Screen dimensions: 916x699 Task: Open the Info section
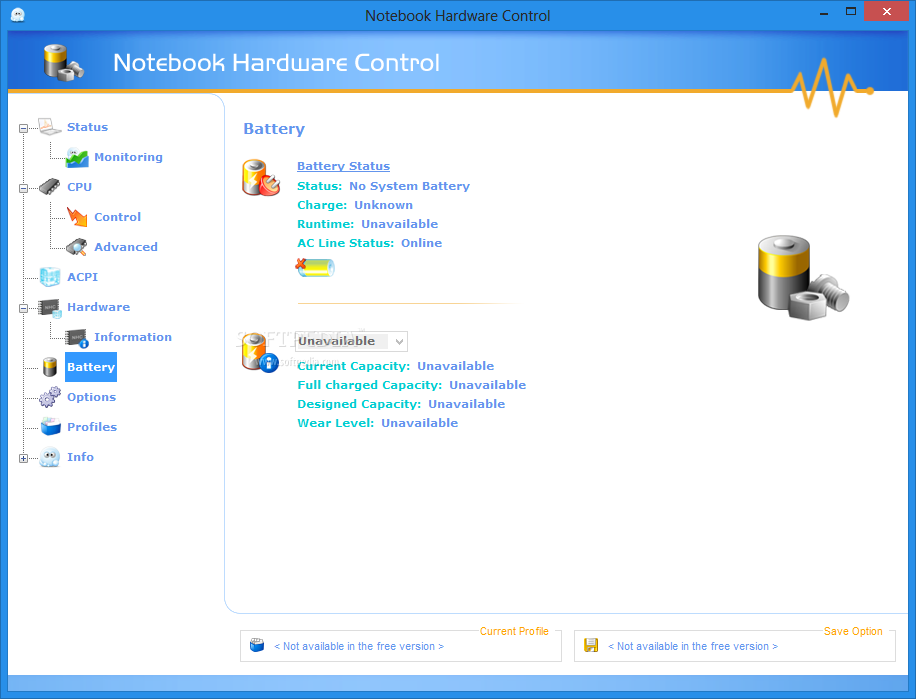[81, 457]
